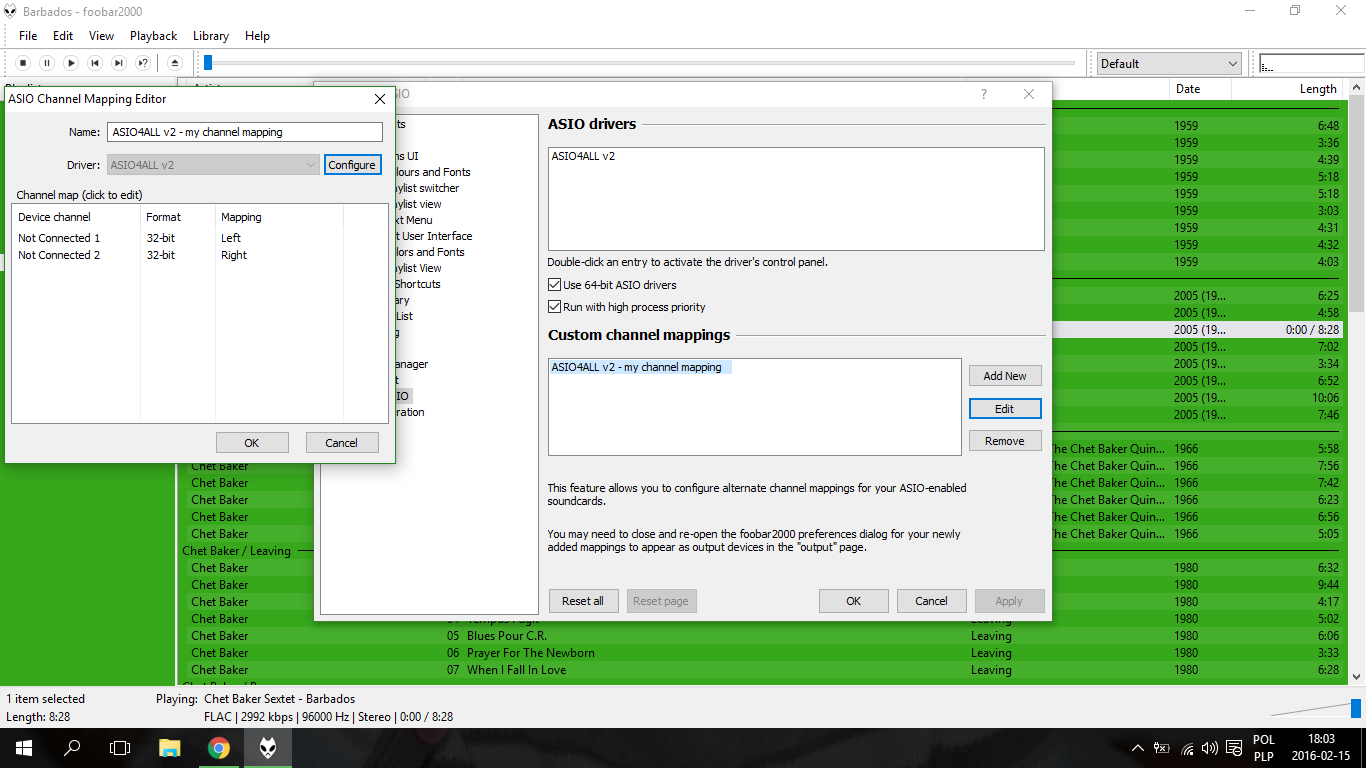The height and width of the screenshot is (768, 1366).
Task: Select ASIO4ALL v2 in ASIO drivers list
Action: (x=583, y=156)
